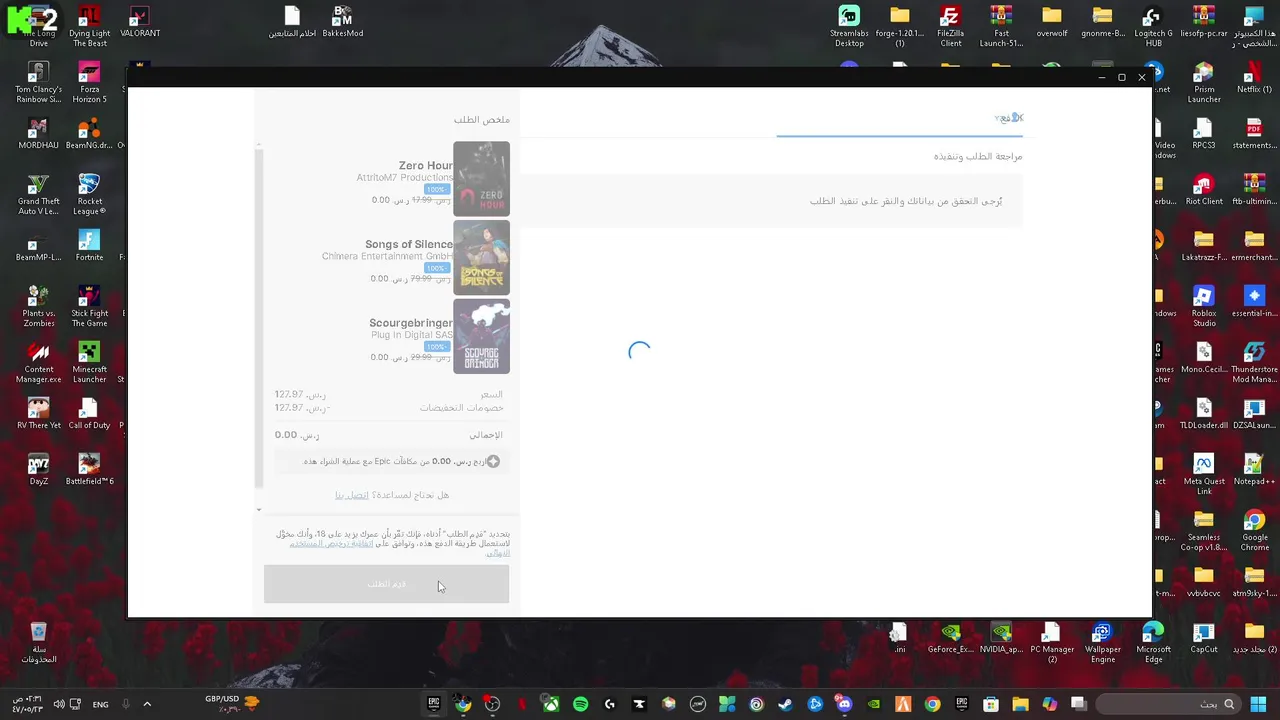Click the Zero Hour game thumbnail
The width and height of the screenshot is (1280, 720).
click(481, 179)
